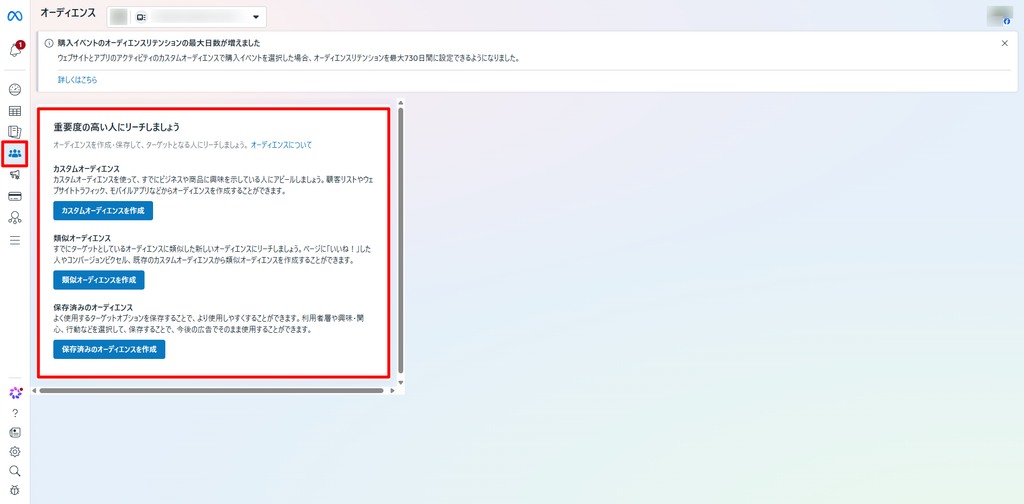Open the Meta logo home icon

click(14, 16)
